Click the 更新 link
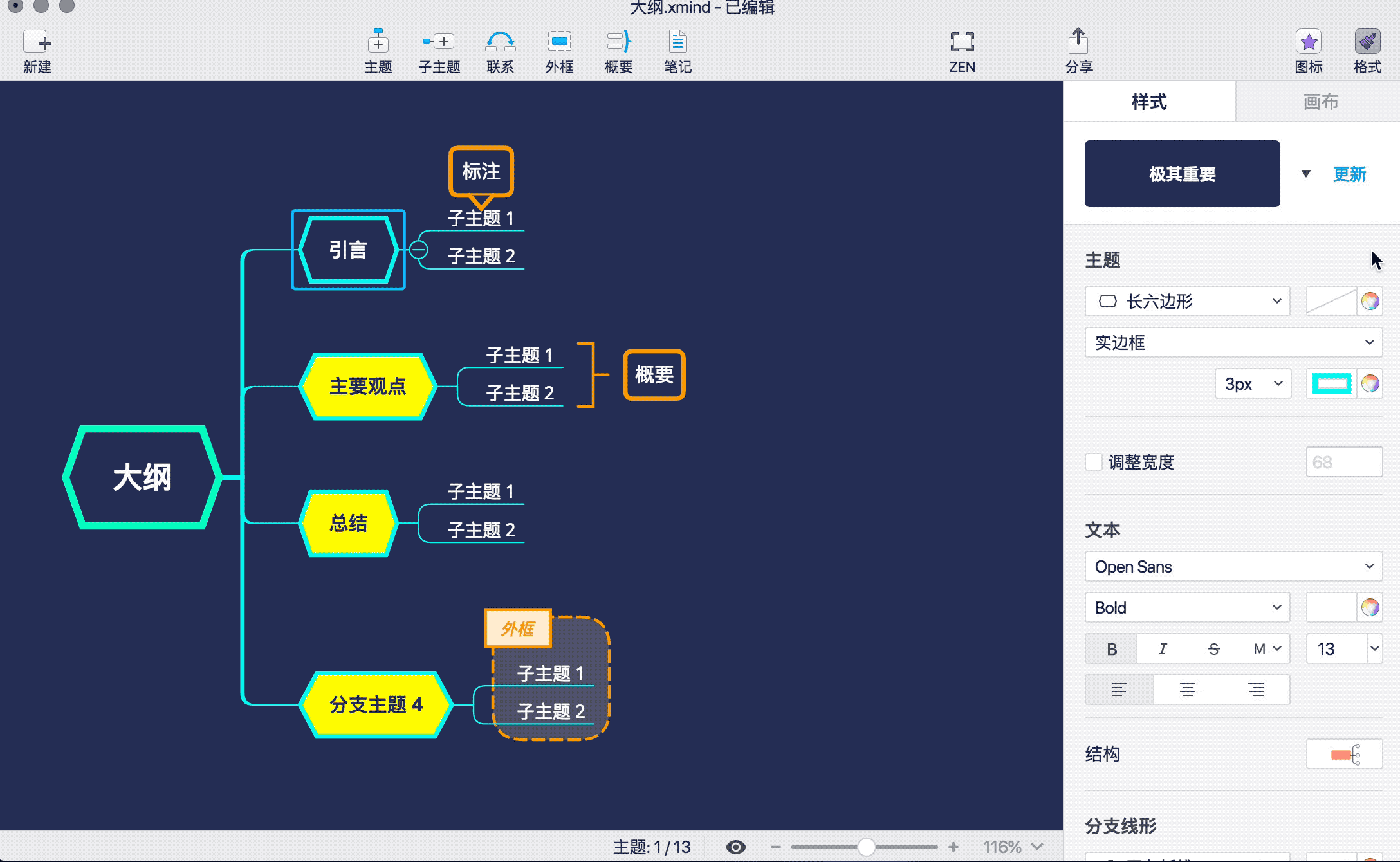The image size is (1400, 862). [1349, 174]
